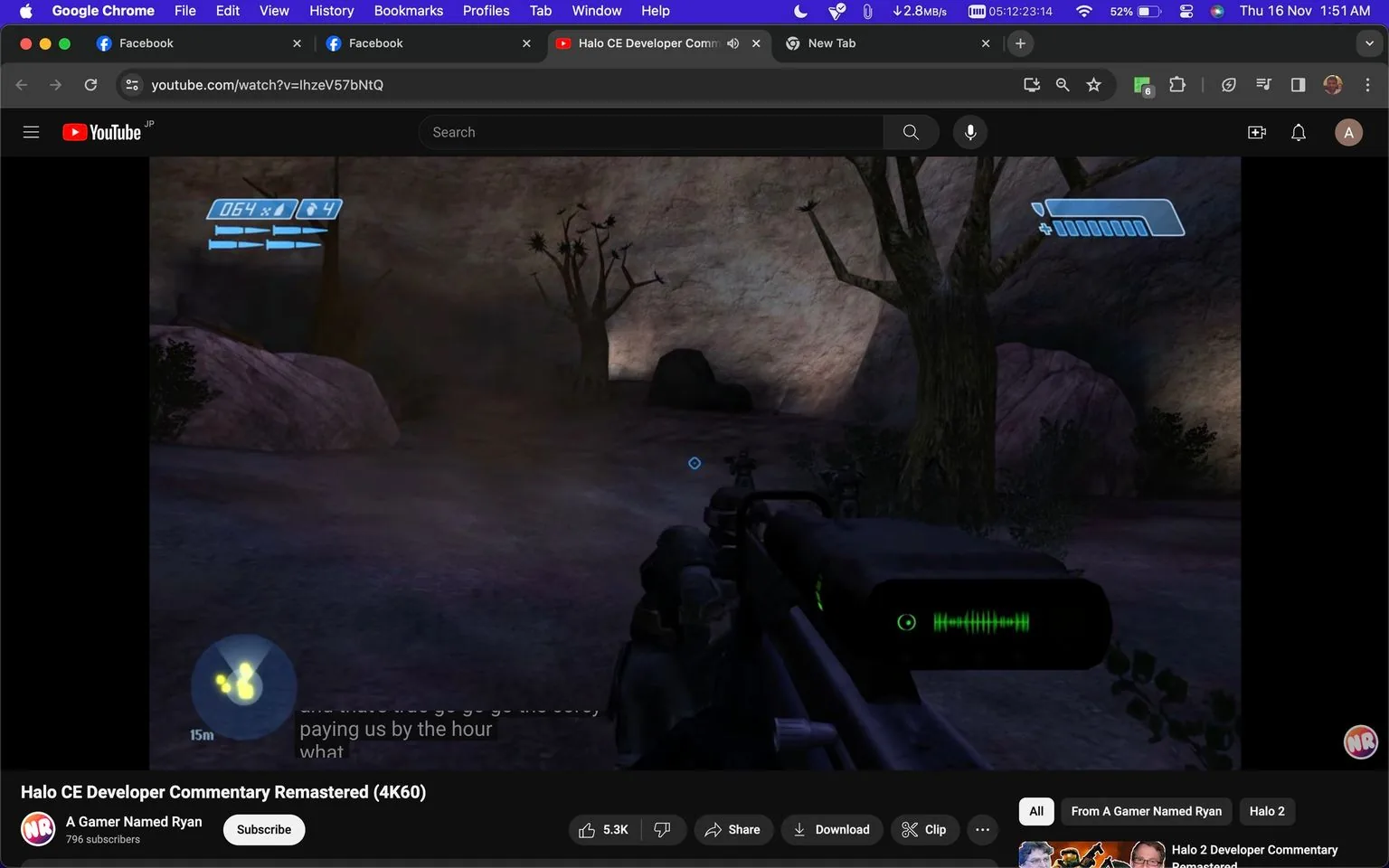
Task: Dislike the video
Action: (663, 829)
